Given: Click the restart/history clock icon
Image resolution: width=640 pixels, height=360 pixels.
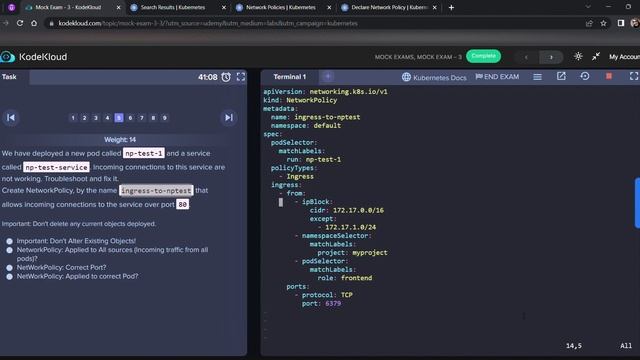Looking at the screenshot, I should tap(584, 76).
